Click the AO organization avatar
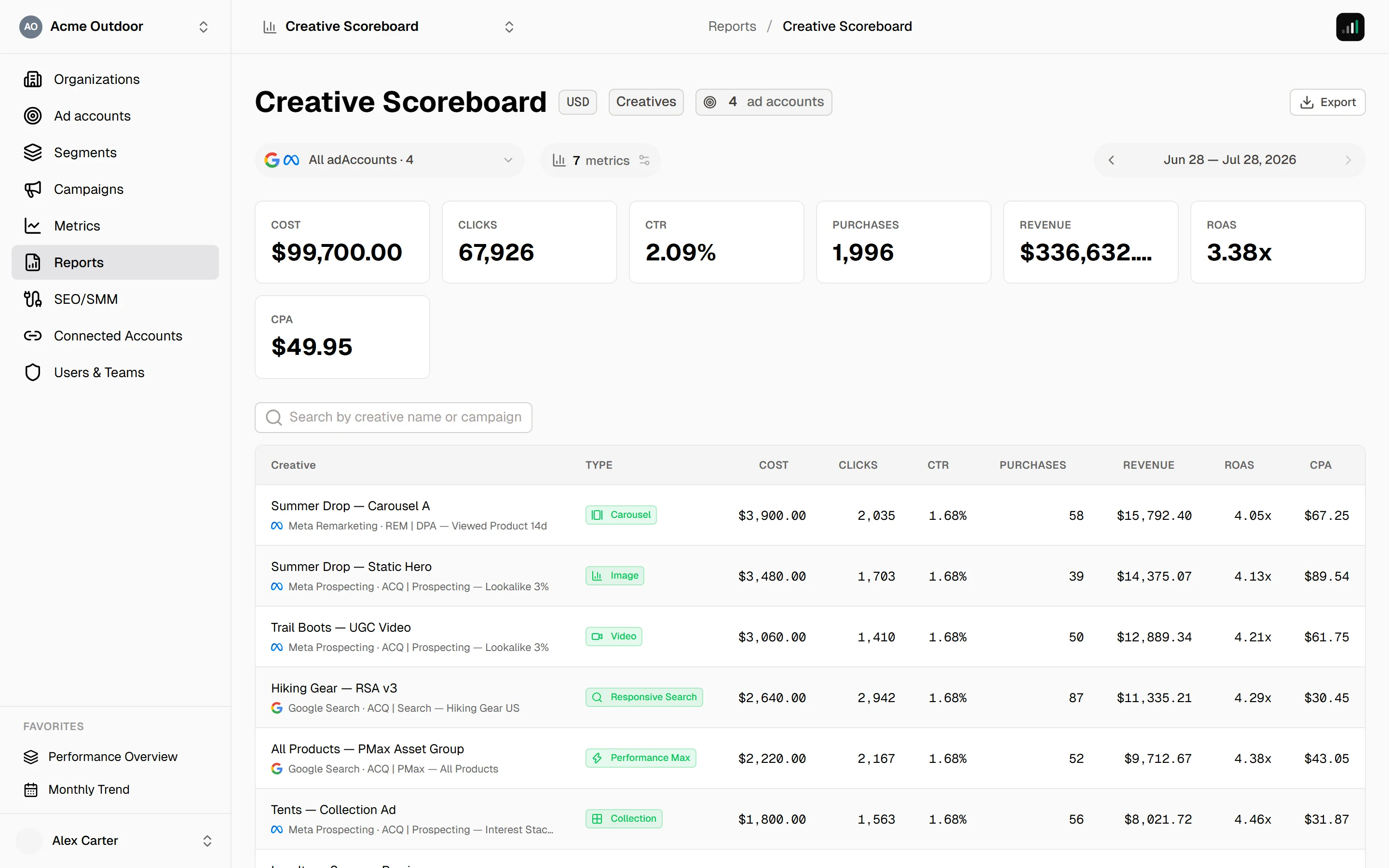1389x868 pixels. pyautogui.click(x=31, y=27)
